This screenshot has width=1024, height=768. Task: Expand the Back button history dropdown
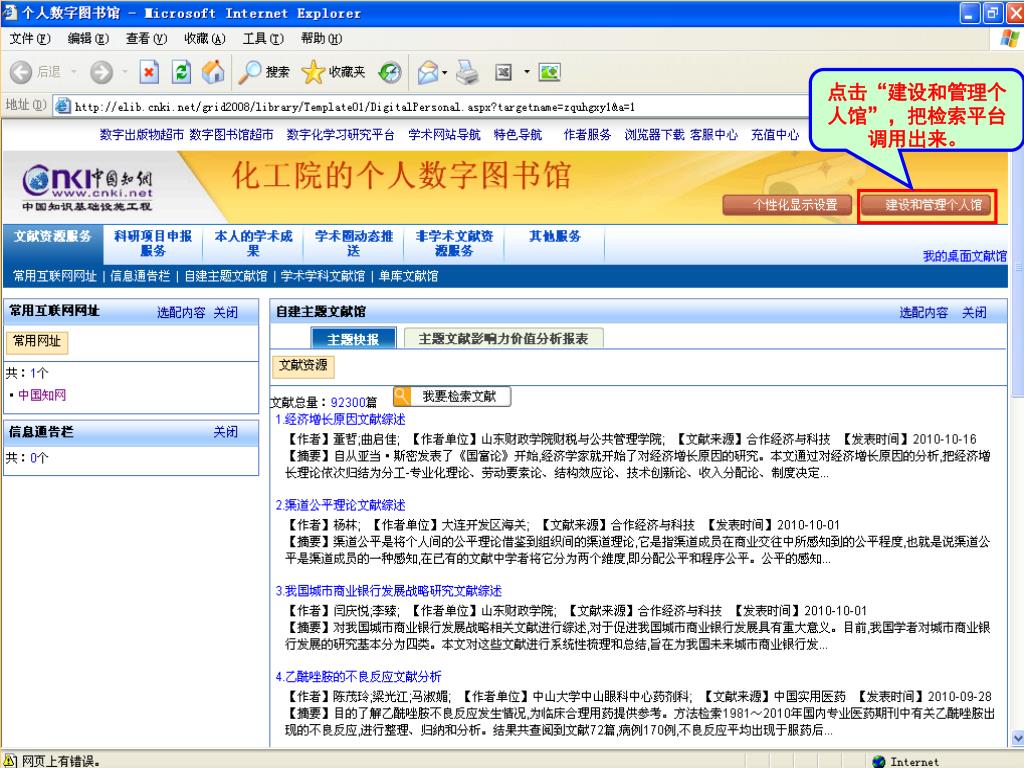click(x=74, y=72)
